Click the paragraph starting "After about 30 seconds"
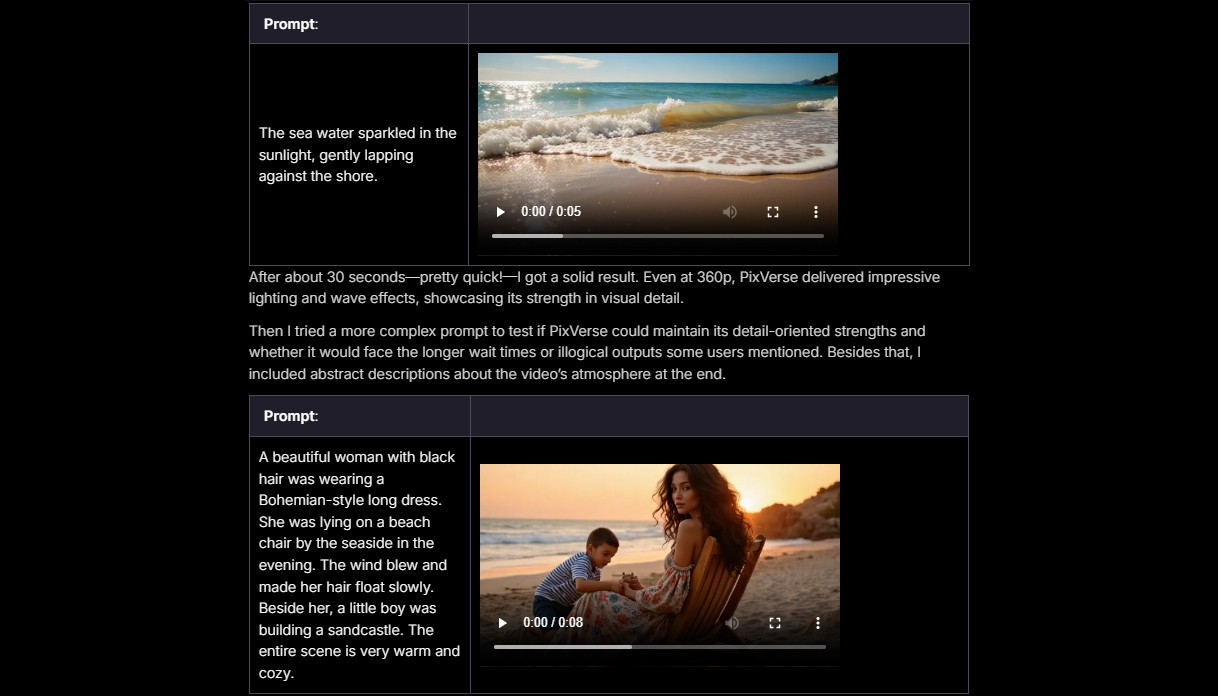This screenshot has width=1218, height=696. point(594,287)
